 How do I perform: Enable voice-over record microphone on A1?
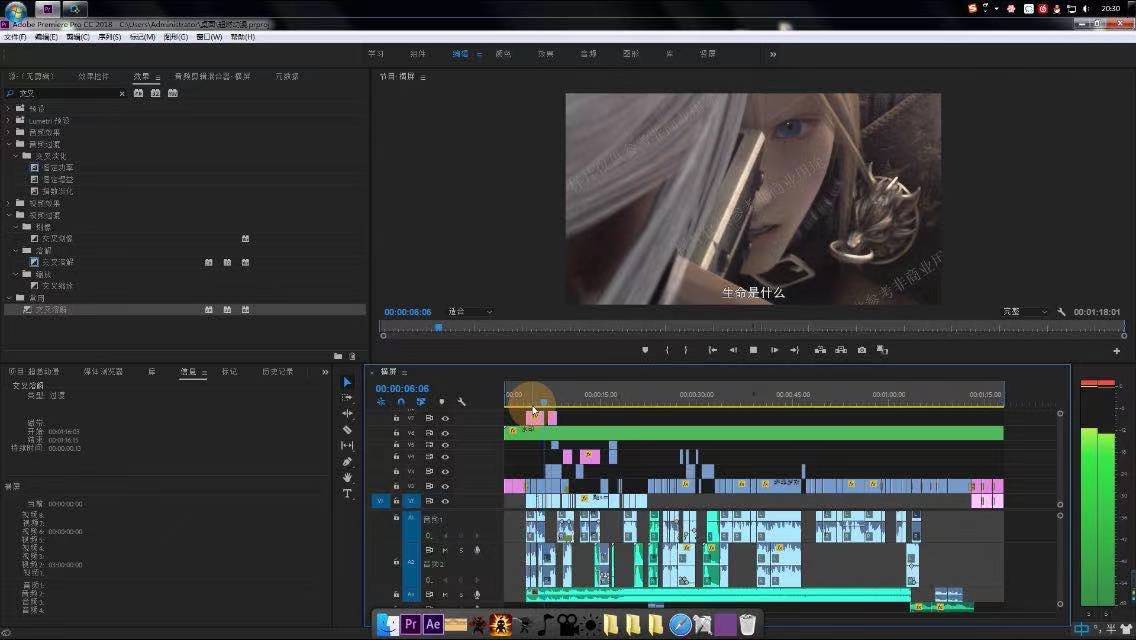tap(477, 550)
